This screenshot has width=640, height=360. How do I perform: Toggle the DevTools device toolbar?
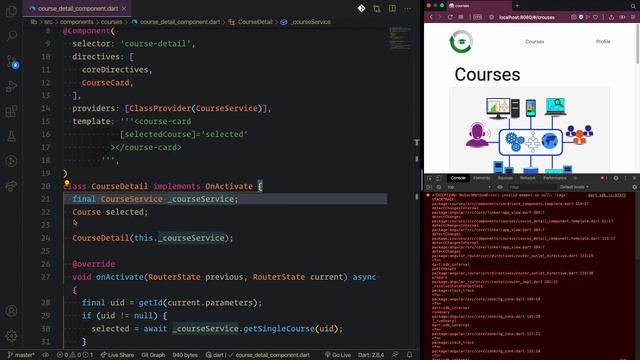438,178
